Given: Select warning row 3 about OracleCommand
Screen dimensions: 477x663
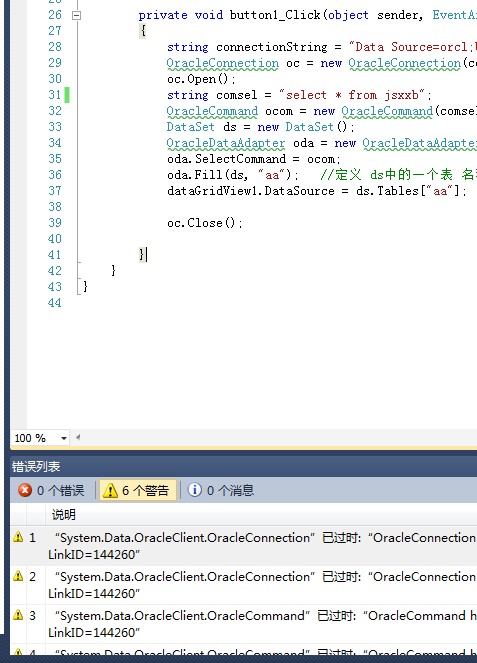Looking at the screenshot, I should pos(244,624).
